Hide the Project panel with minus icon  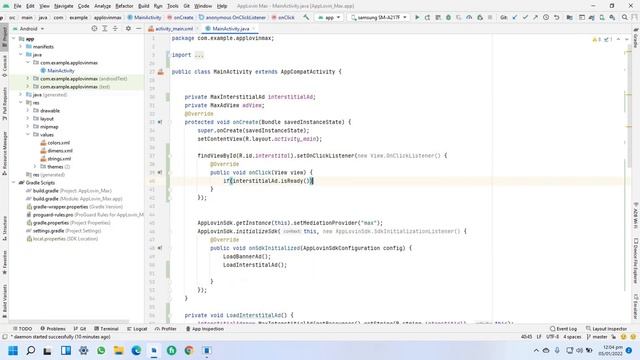tap(138, 29)
